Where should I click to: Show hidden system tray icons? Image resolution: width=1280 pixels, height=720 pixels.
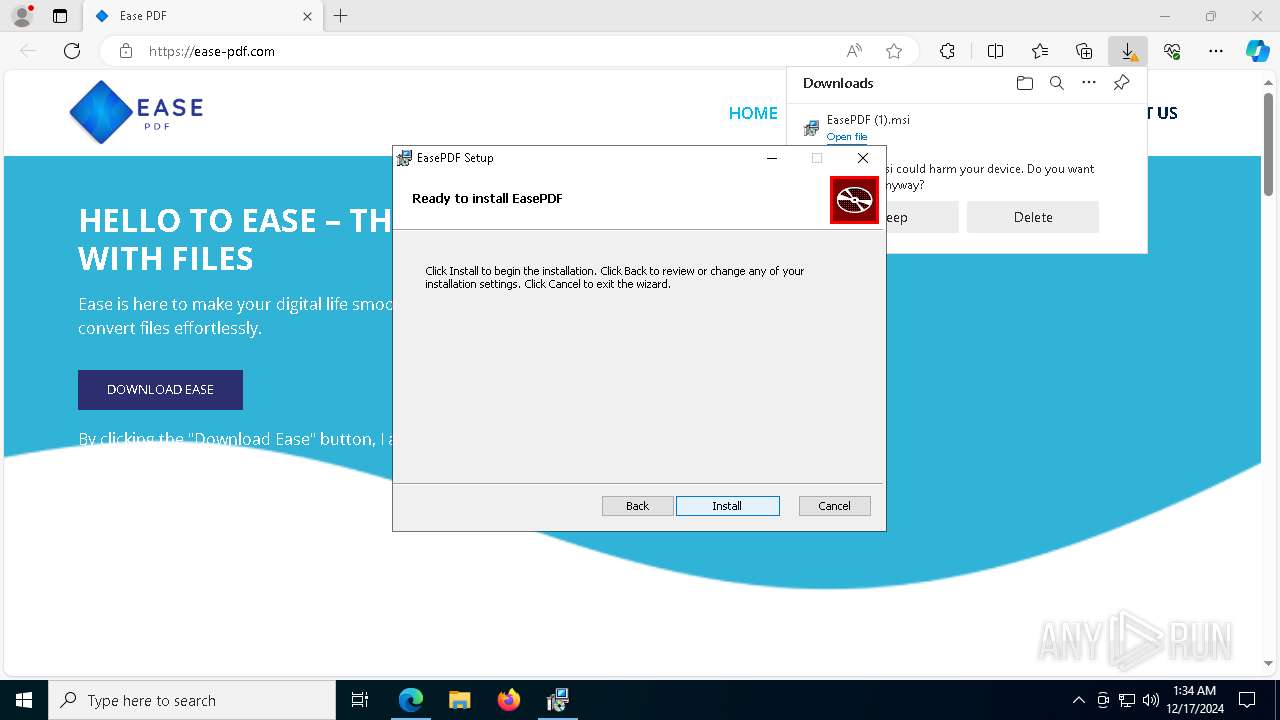click(x=1078, y=700)
